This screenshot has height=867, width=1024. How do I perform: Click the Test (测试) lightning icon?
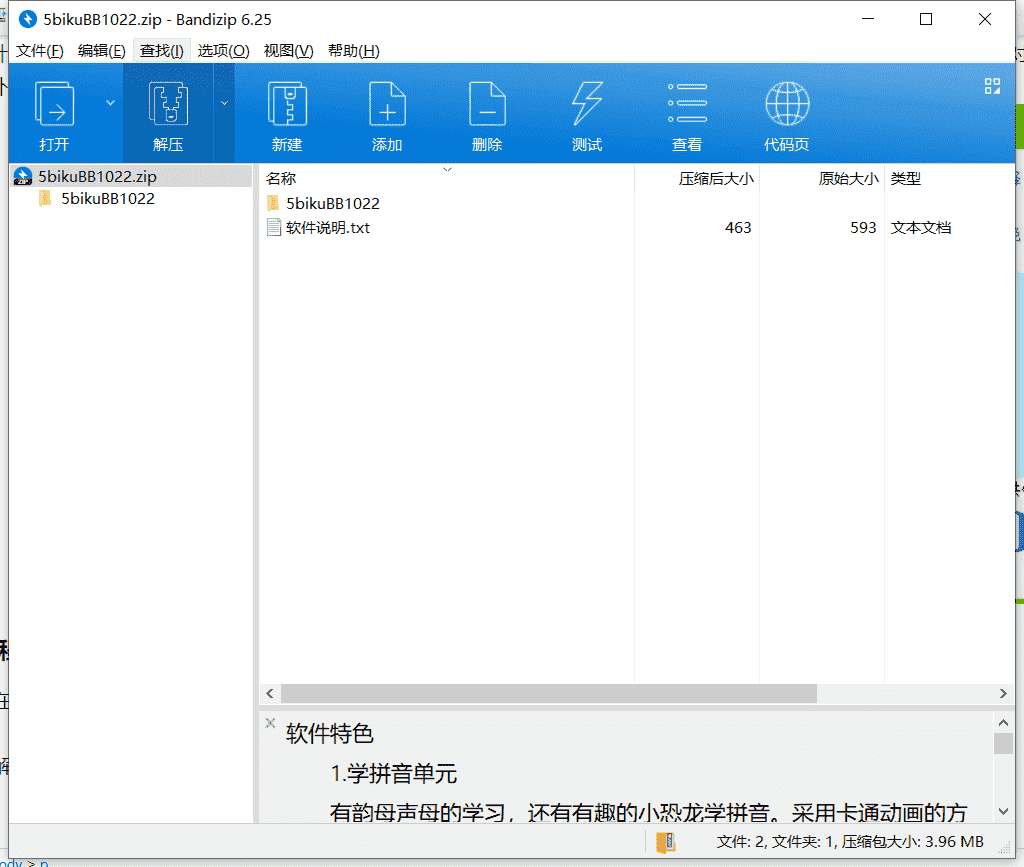(587, 104)
